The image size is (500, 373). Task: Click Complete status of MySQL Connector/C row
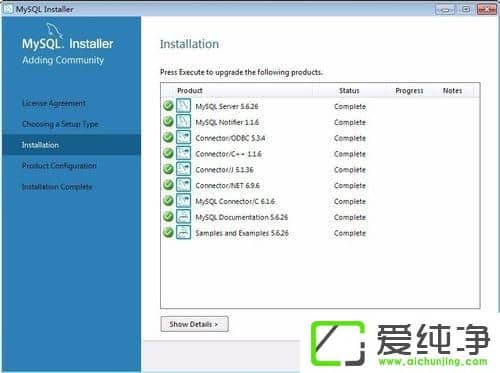pyautogui.click(x=350, y=202)
